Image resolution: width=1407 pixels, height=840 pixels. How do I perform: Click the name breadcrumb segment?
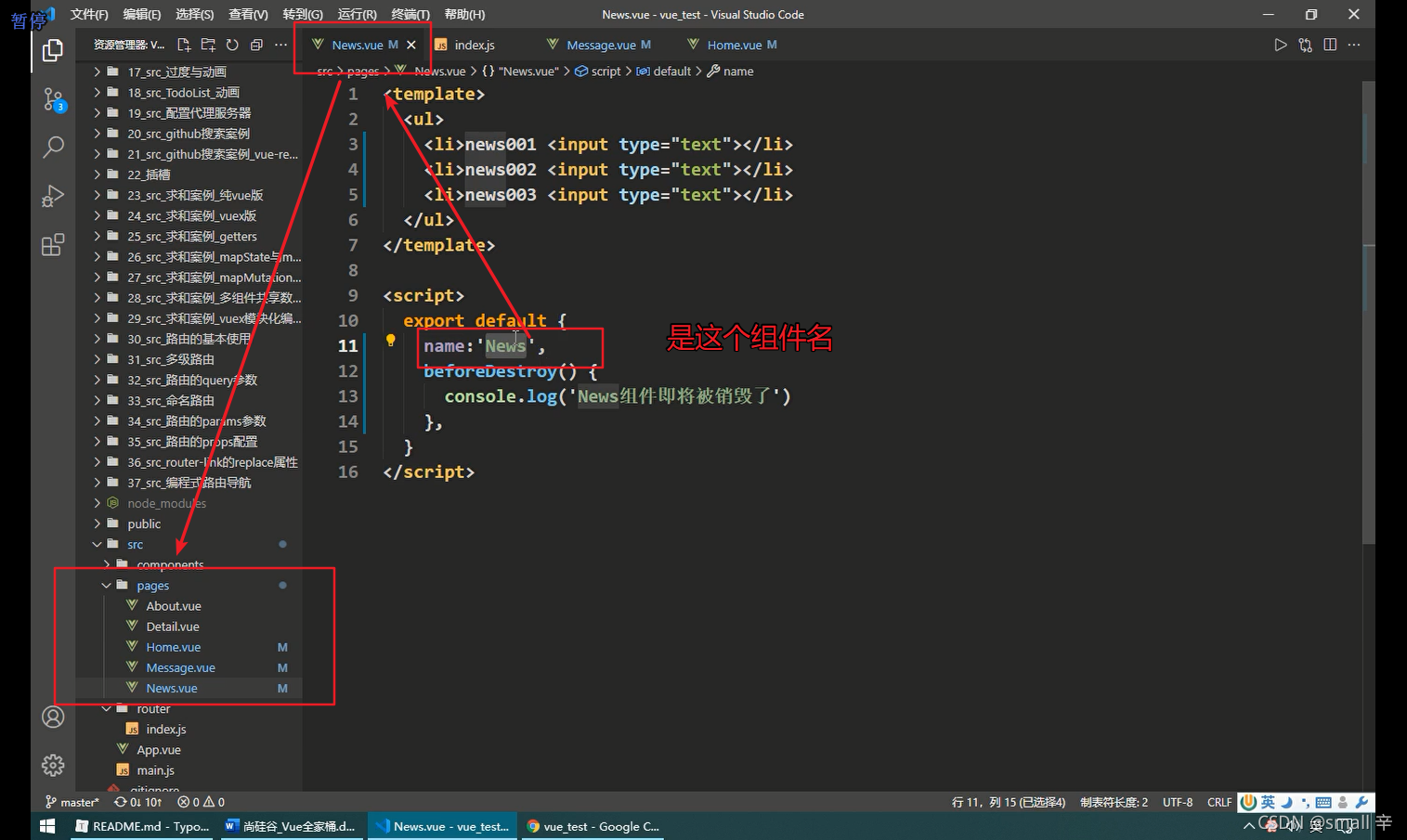click(731, 71)
